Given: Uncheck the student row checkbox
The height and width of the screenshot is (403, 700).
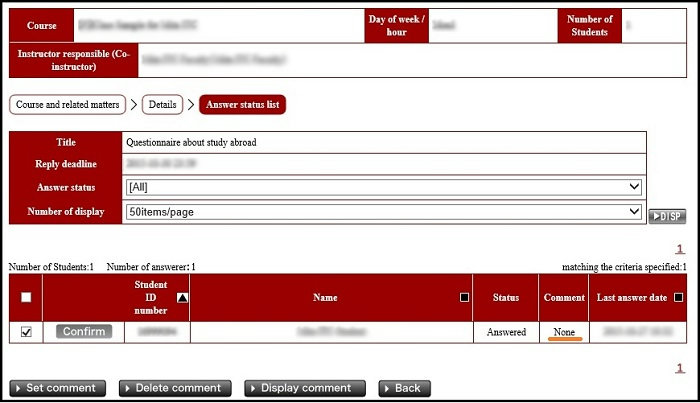Looking at the screenshot, I should tap(26, 332).
